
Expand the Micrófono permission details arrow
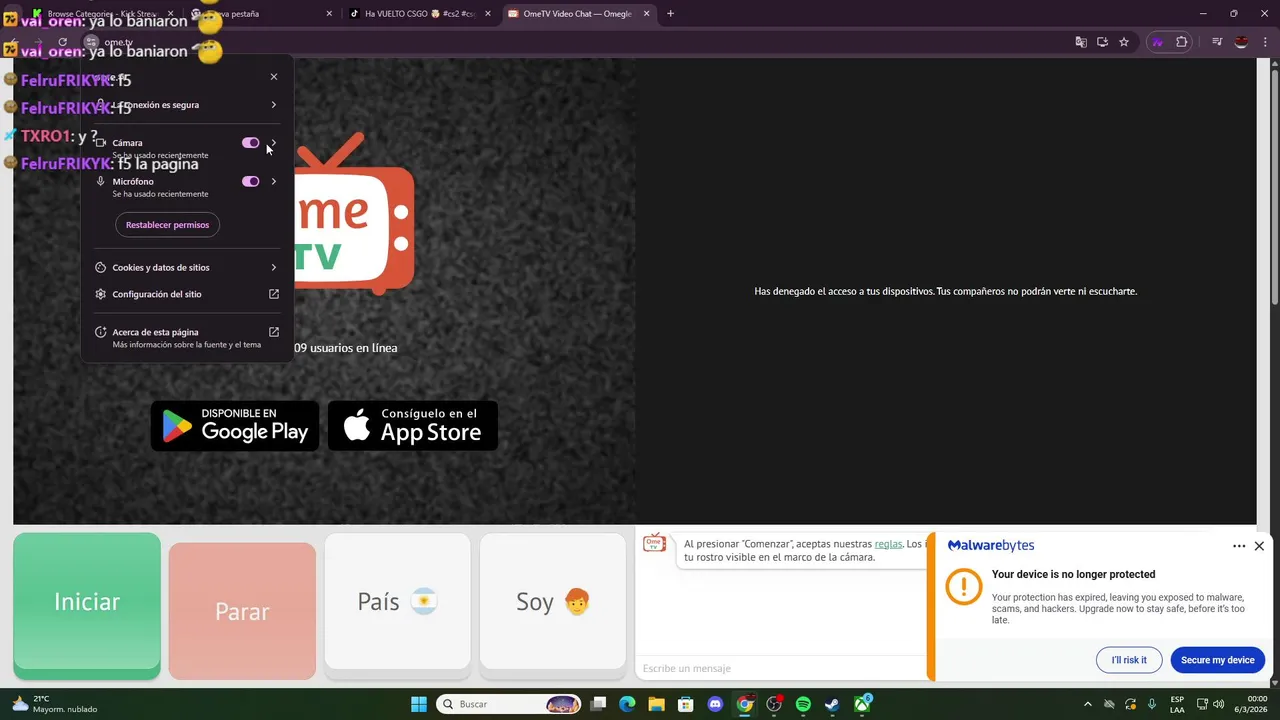pyautogui.click(x=274, y=182)
